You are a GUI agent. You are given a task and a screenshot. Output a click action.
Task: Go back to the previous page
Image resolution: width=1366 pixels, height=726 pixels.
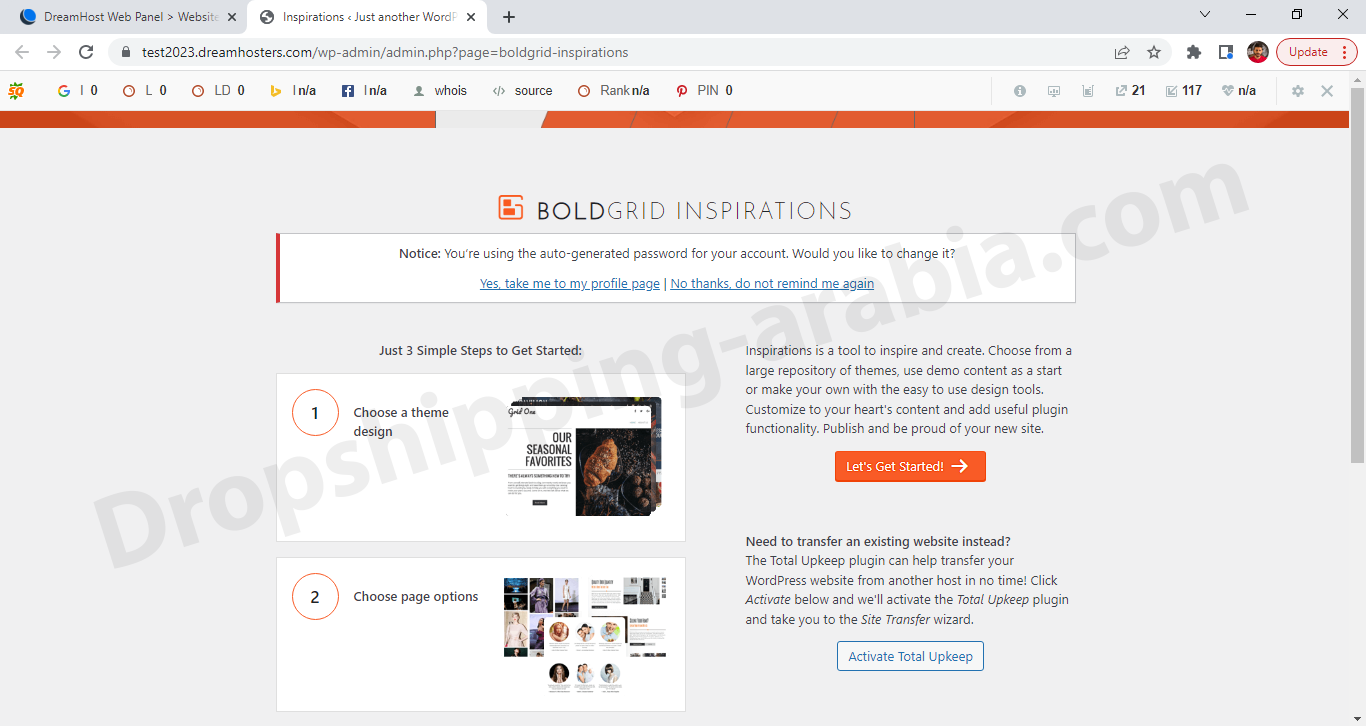coord(22,52)
